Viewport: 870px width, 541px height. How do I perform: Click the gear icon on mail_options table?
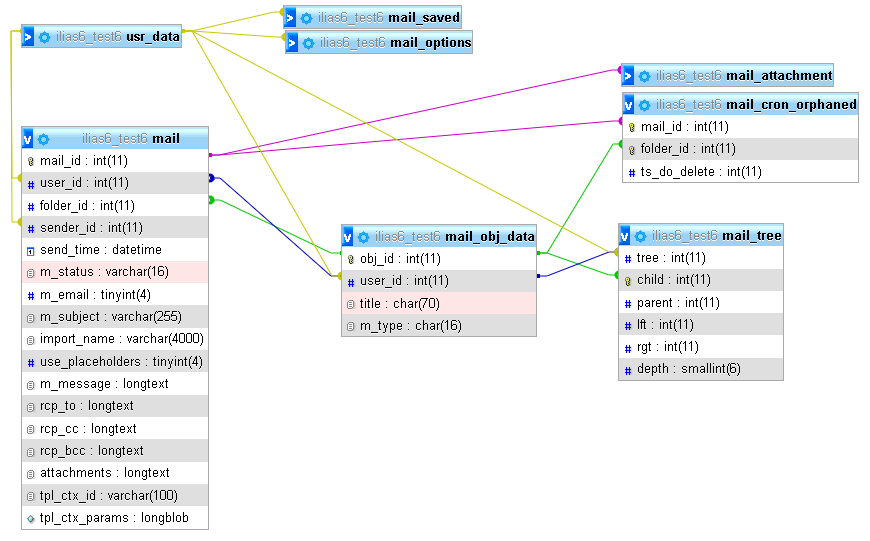click(x=308, y=43)
